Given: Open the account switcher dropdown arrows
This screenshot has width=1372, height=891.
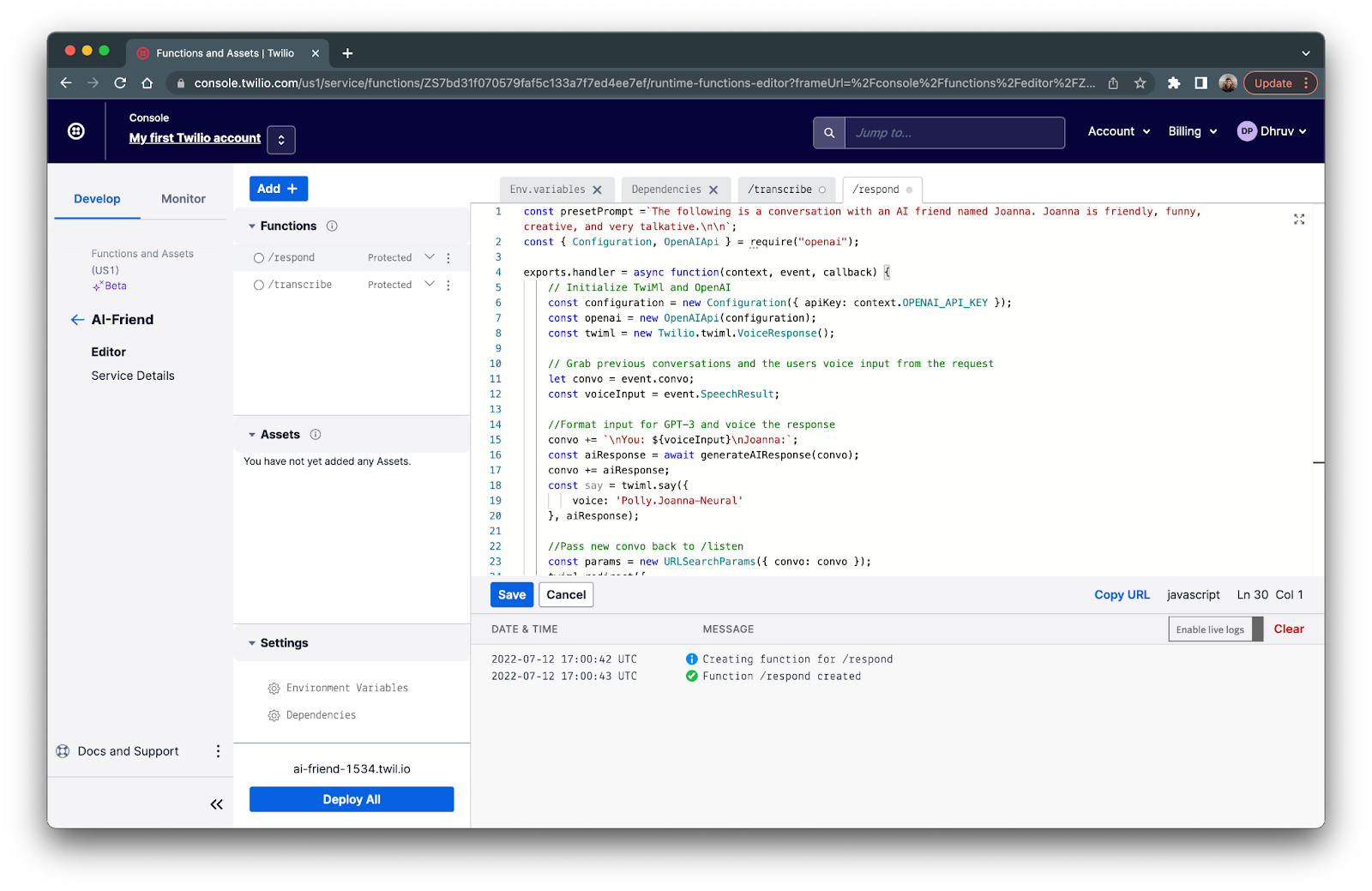Looking at the screenshot, I should pyautogui.click(x=281, y=140).
